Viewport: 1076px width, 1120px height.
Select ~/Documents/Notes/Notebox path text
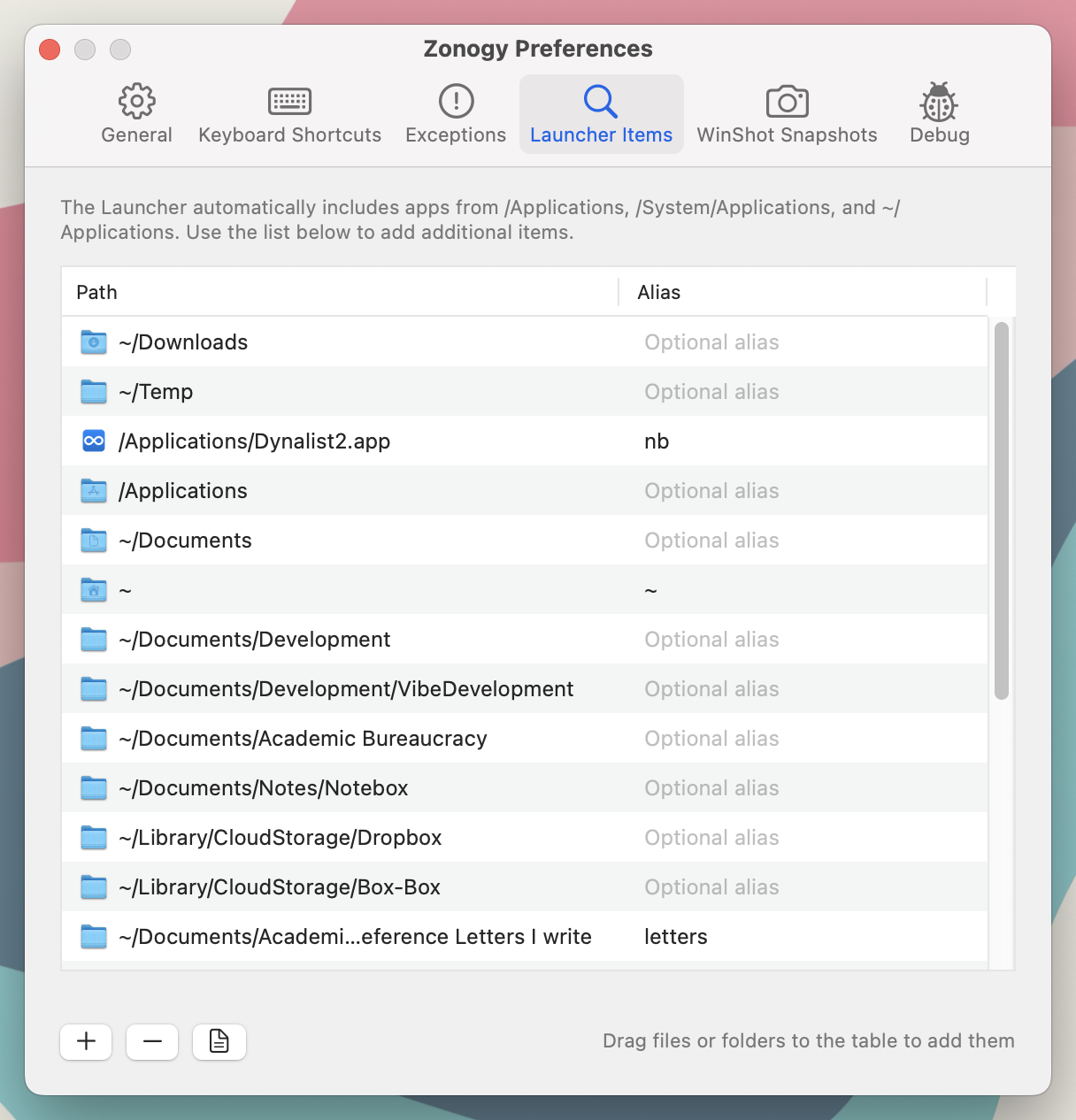[264, 788]
